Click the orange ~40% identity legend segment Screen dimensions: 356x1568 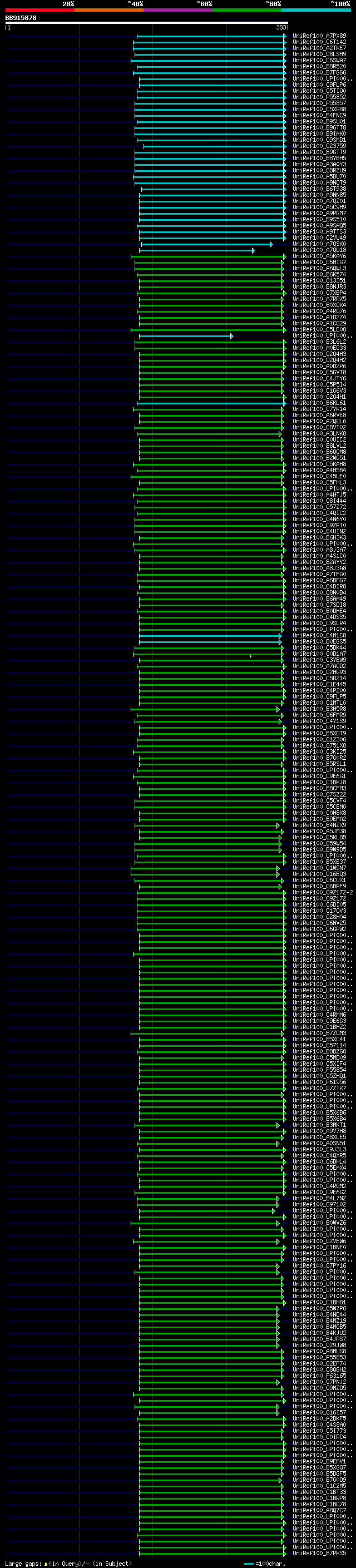109,10
